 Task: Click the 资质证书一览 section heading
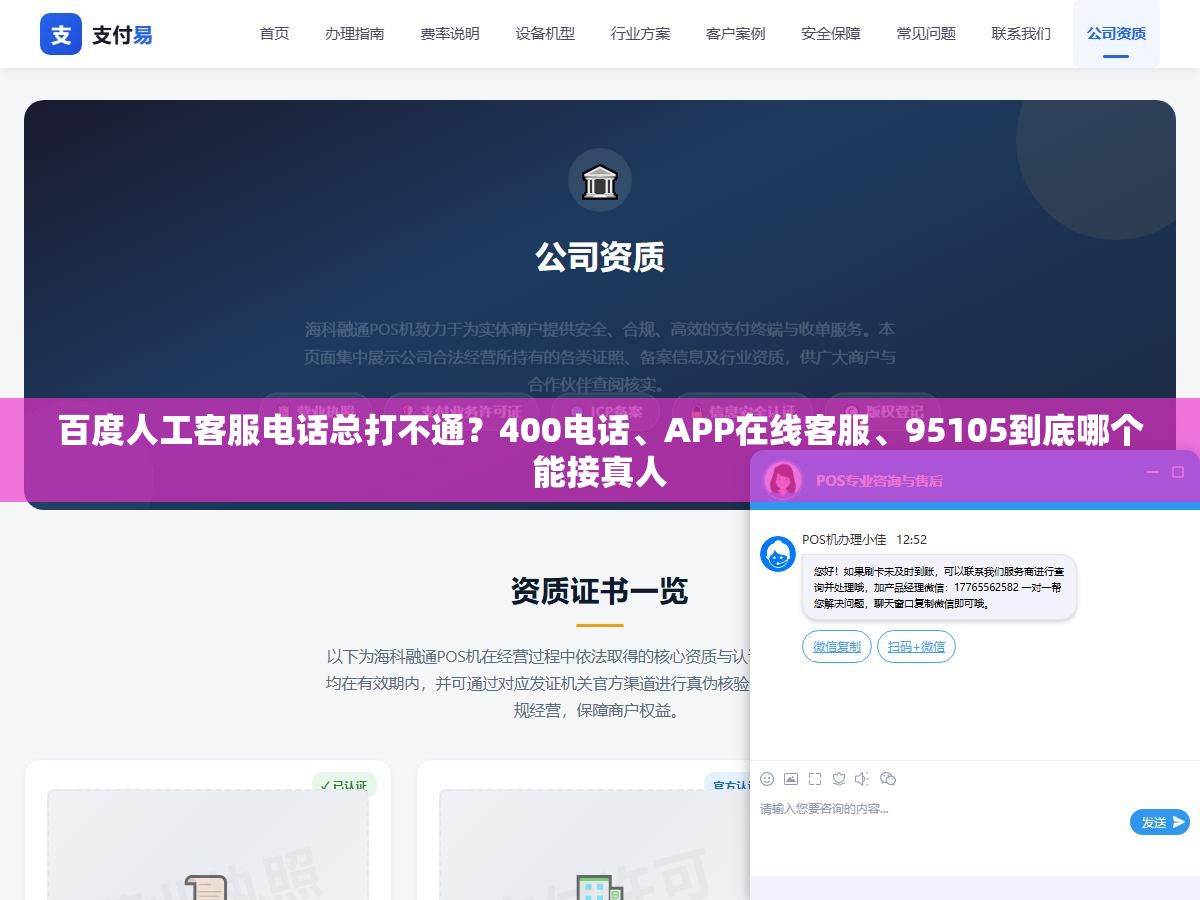point(600,591)
